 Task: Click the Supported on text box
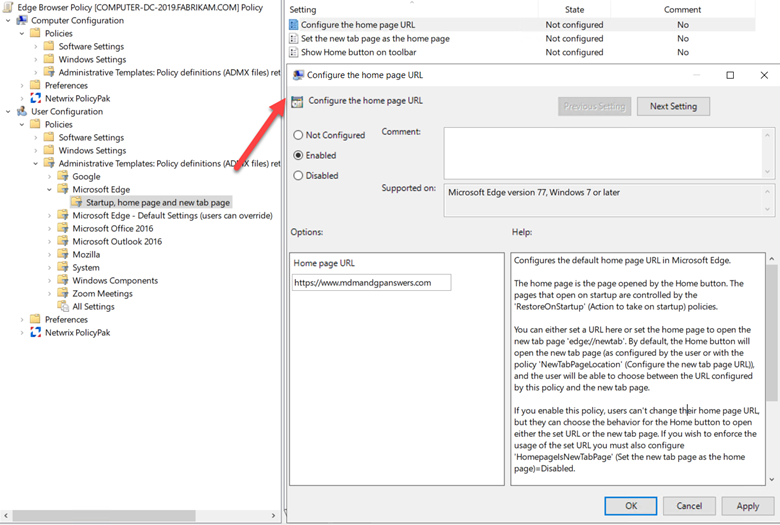tap(604, 201)
